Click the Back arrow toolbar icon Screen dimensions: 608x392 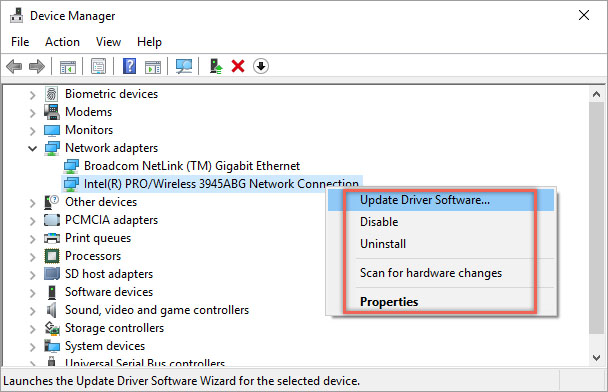(x=14, y=66)
